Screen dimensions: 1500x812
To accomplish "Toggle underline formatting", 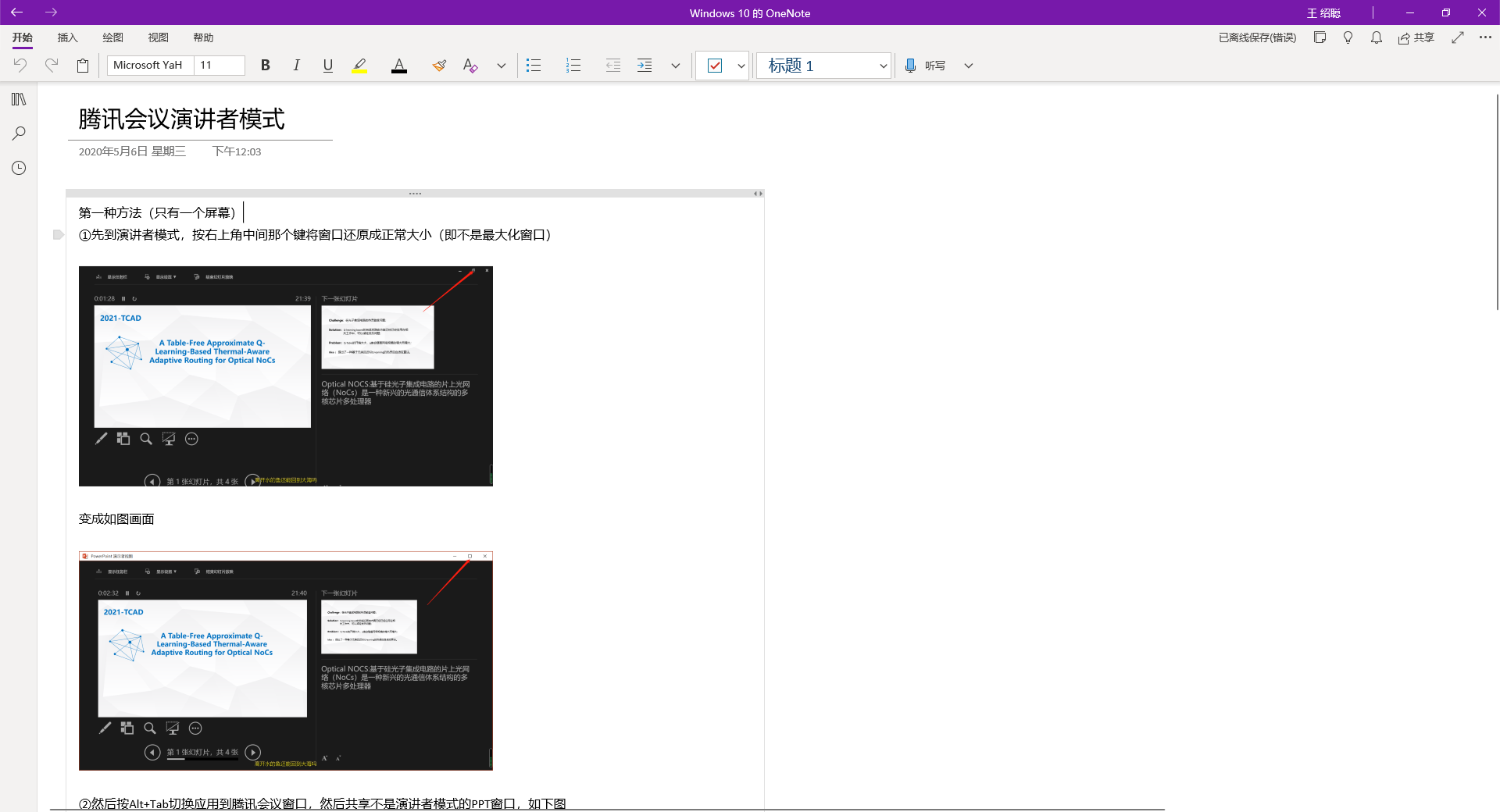I will 328,66.
